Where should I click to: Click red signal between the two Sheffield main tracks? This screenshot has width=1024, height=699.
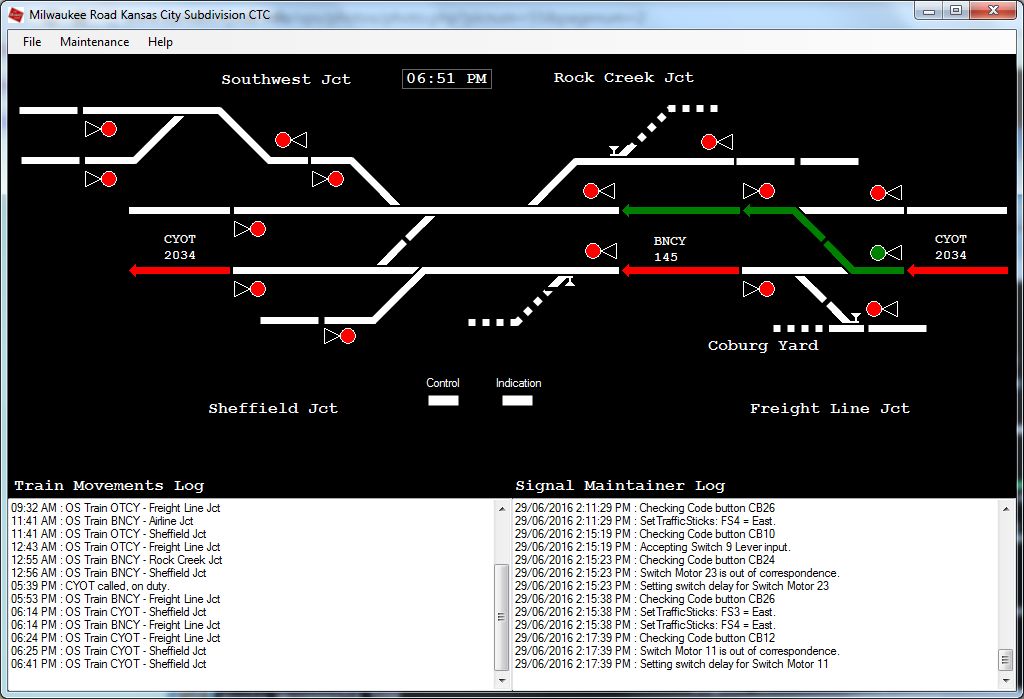[258, 229]
